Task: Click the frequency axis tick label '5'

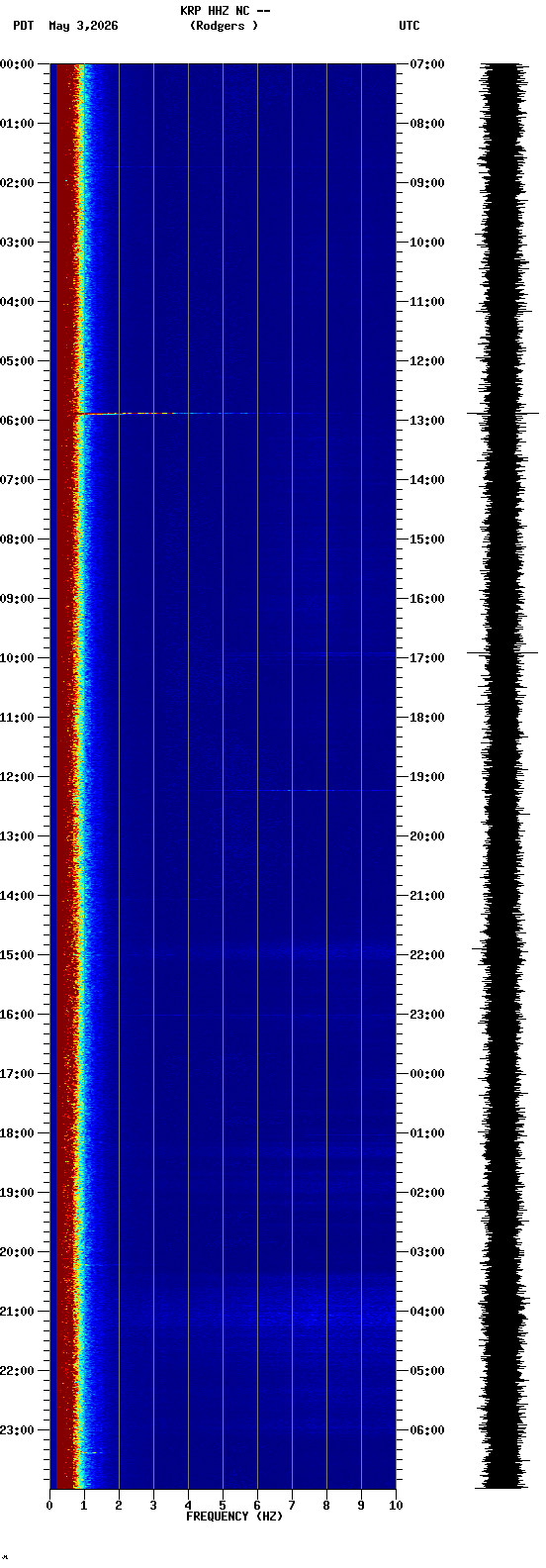Action: (x=223, y=1506)
